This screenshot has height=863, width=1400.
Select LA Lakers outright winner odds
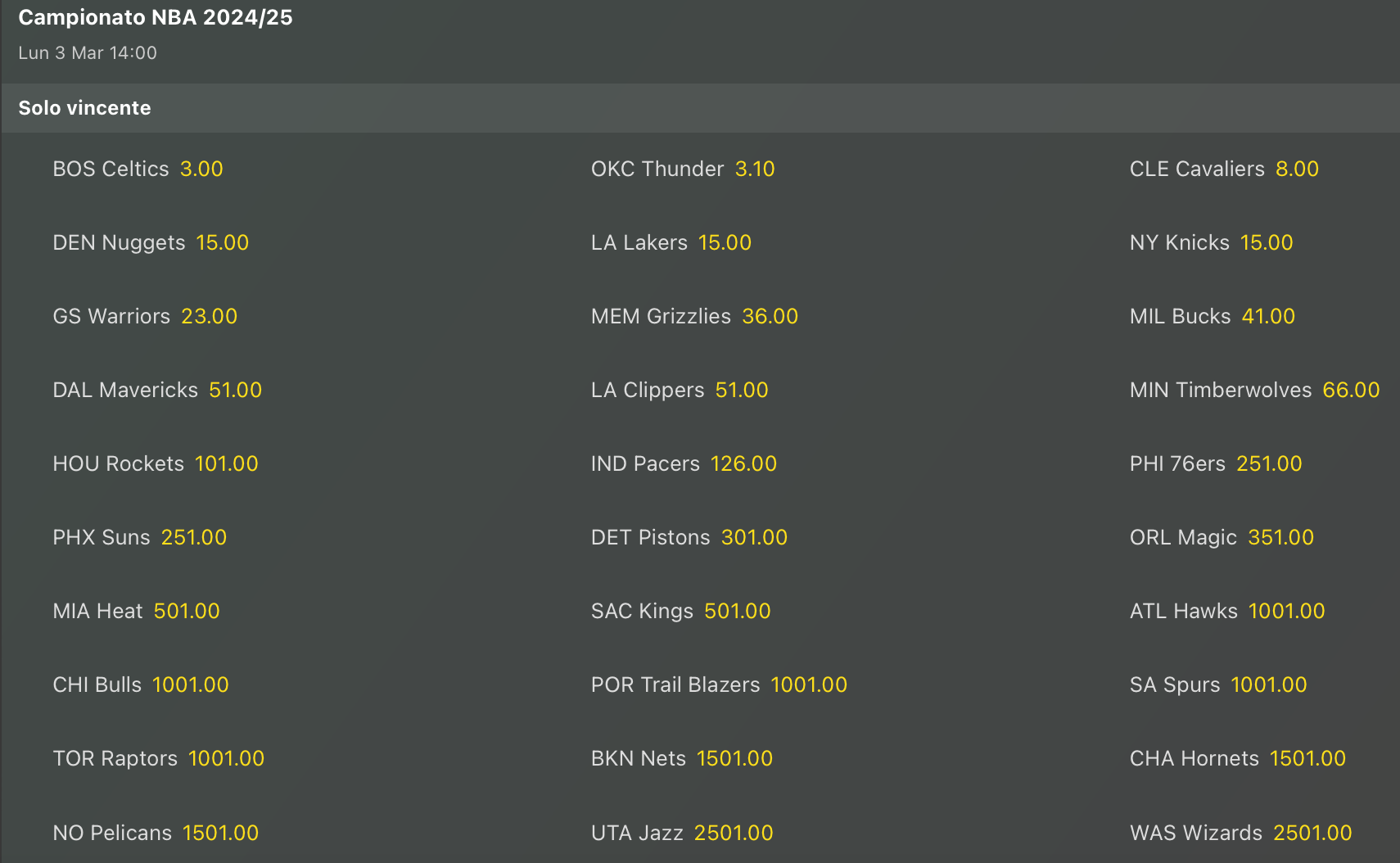[x=671, y=242]
